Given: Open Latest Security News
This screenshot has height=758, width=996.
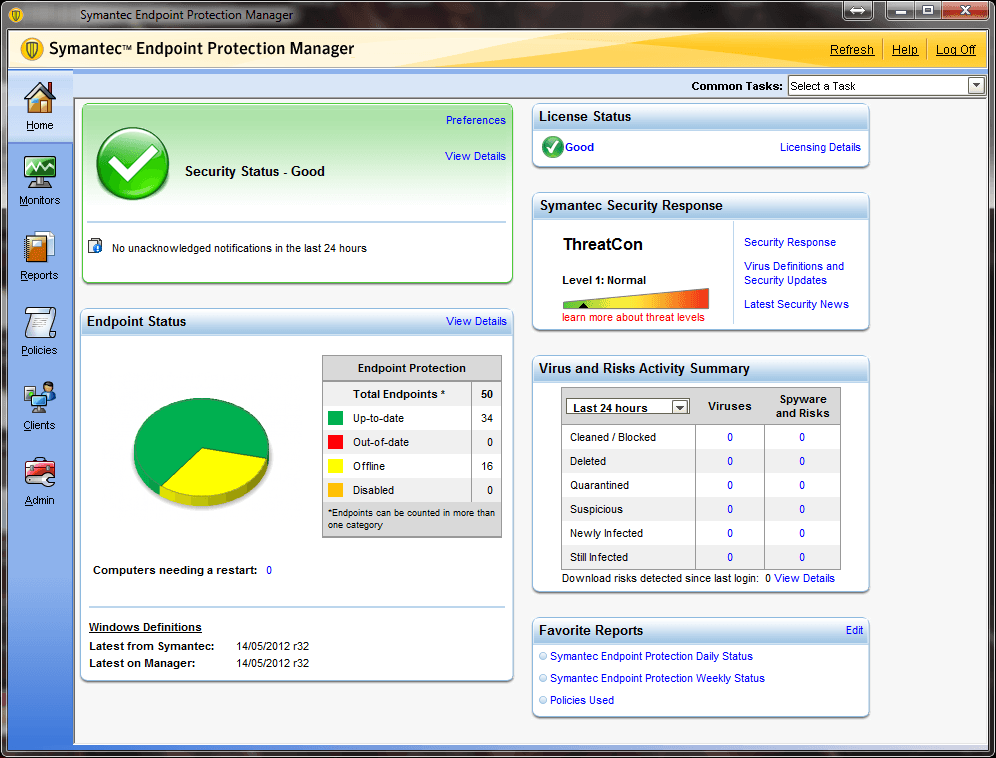Looking at the screenshot, I should pyautogui.click(x=796, y=304).
